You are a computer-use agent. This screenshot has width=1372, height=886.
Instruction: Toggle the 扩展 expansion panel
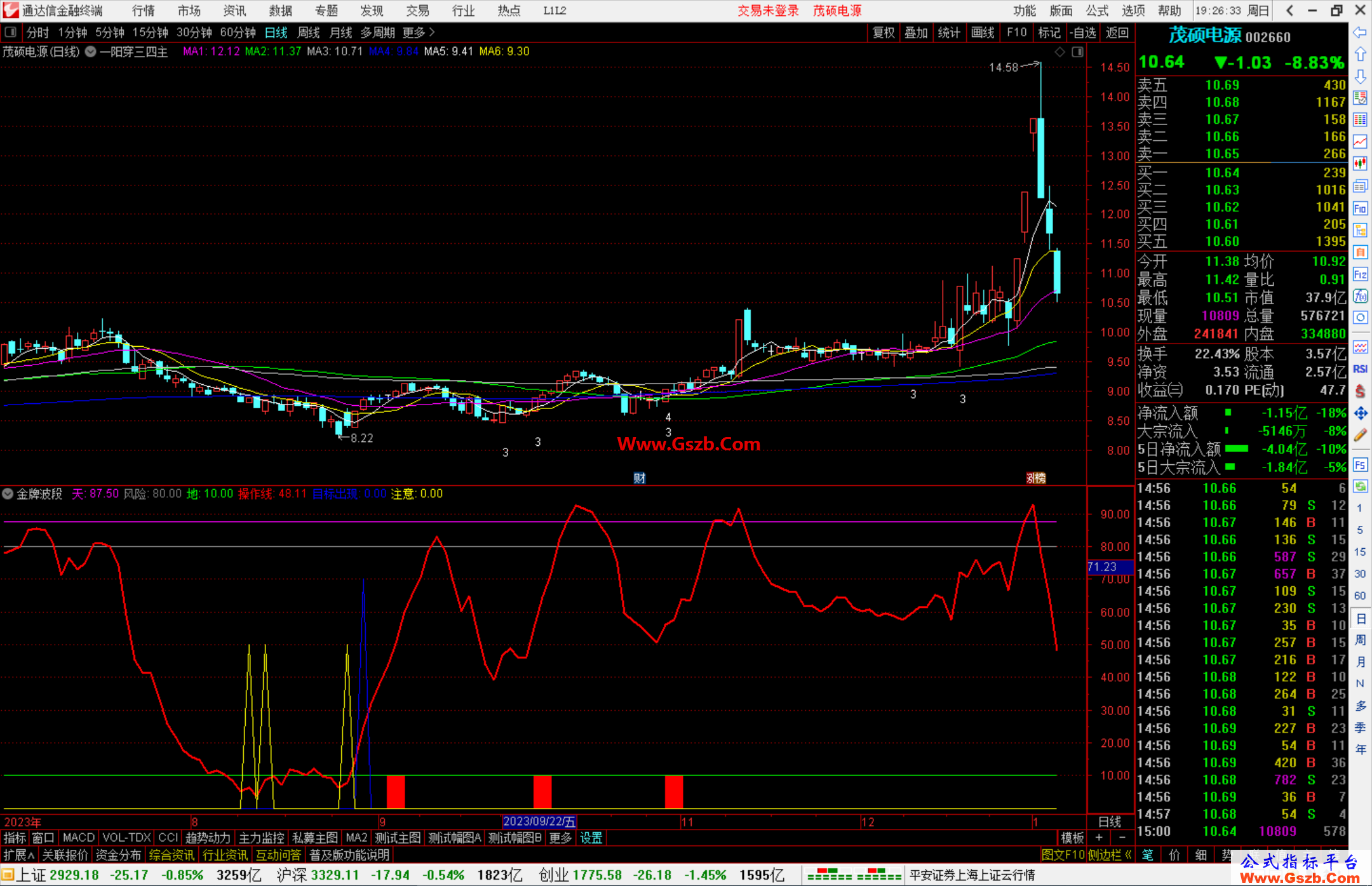point(19,855)
